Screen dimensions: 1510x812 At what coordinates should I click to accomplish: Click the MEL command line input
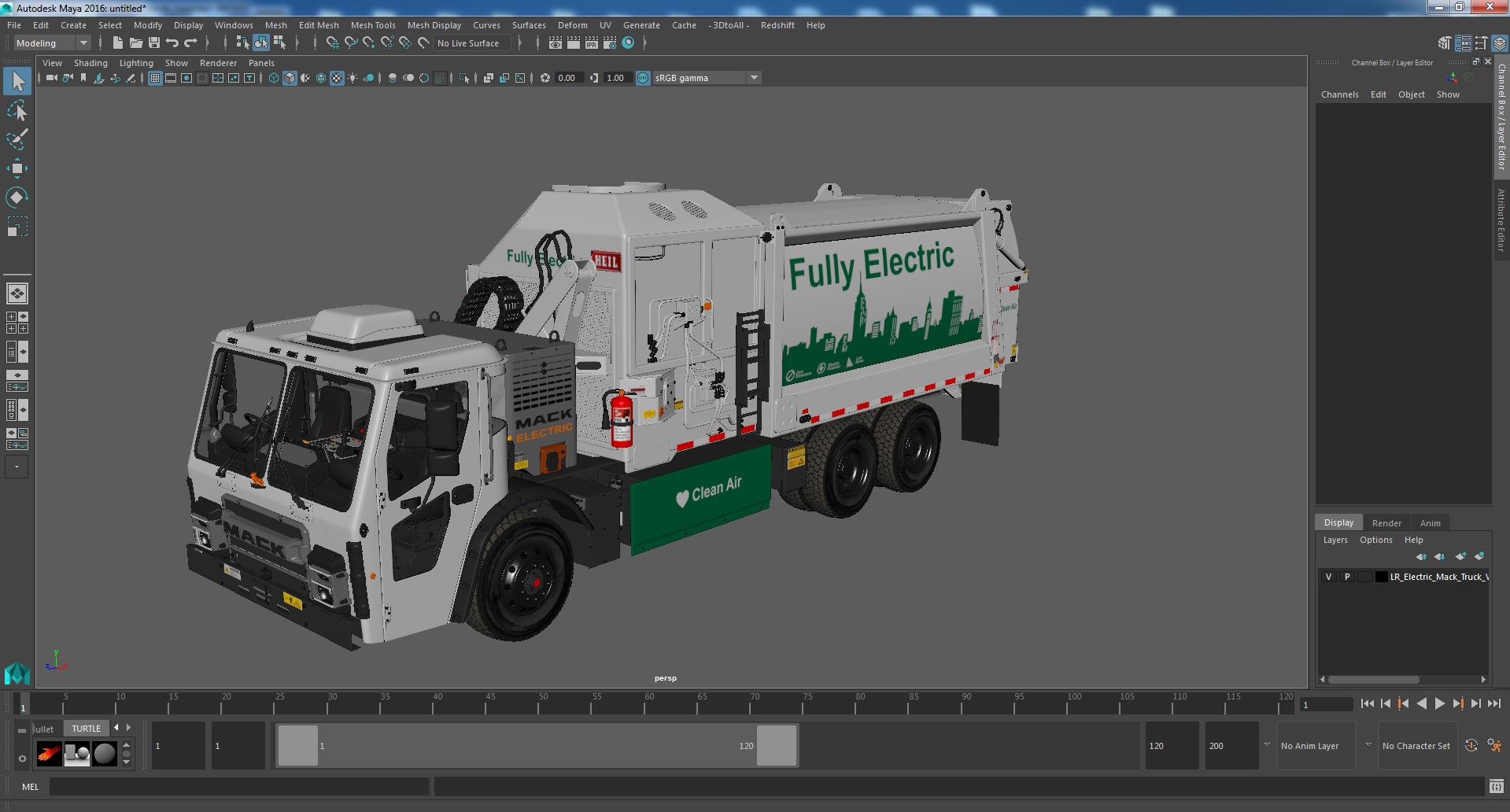[239, 786]
